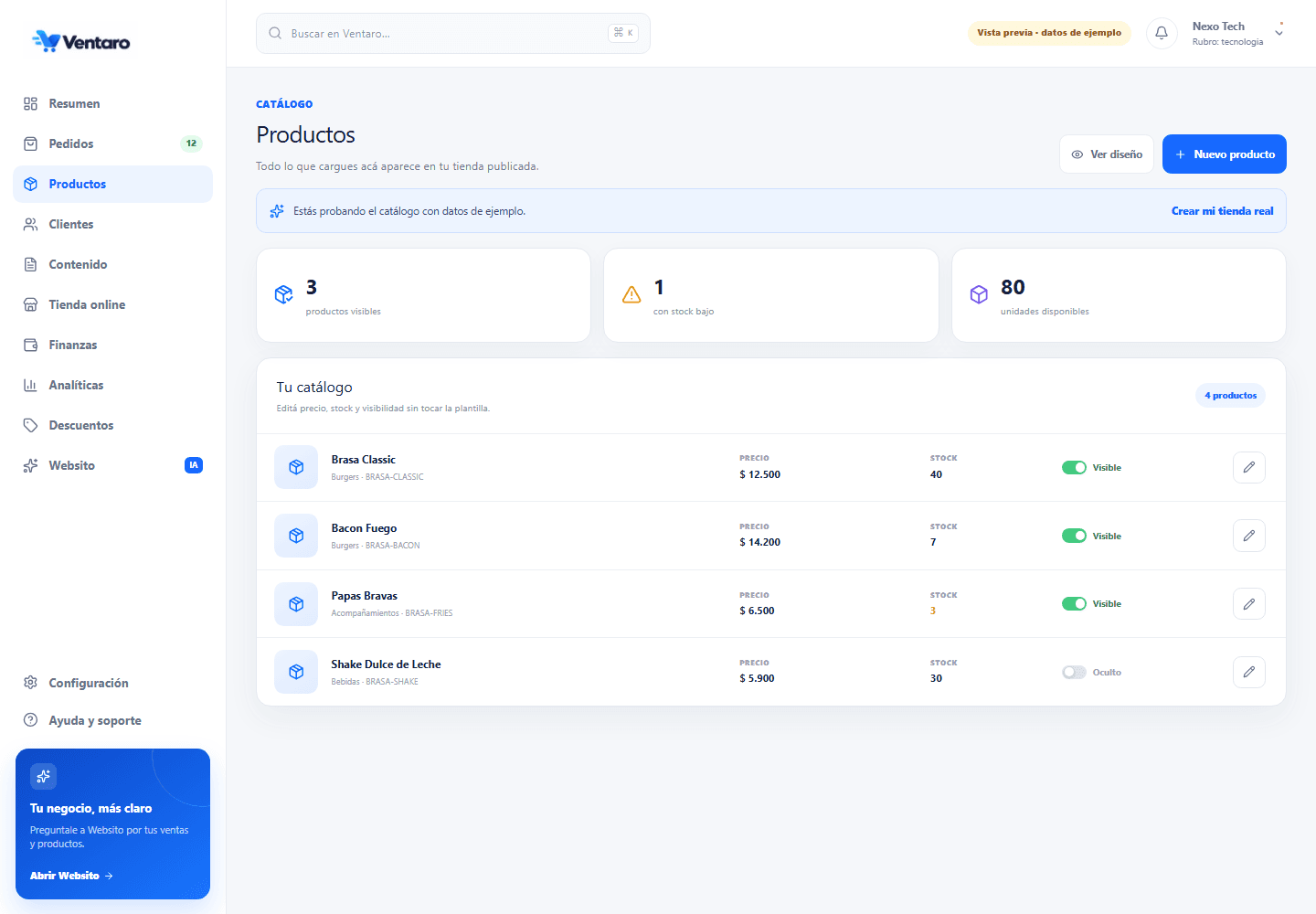The height and width of the screenshot is (914, 1316).
Task: Edit Brasa Classic with the pencil icon
Action: tap(1248, 467)
